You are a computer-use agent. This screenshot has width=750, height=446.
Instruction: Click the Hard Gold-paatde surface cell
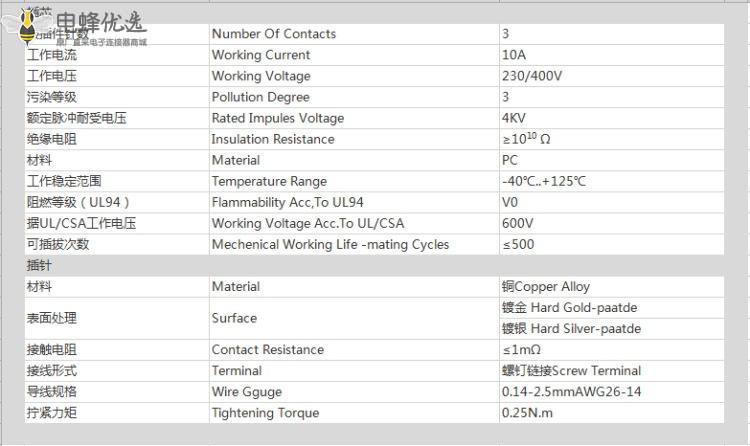tap(569, 307)
